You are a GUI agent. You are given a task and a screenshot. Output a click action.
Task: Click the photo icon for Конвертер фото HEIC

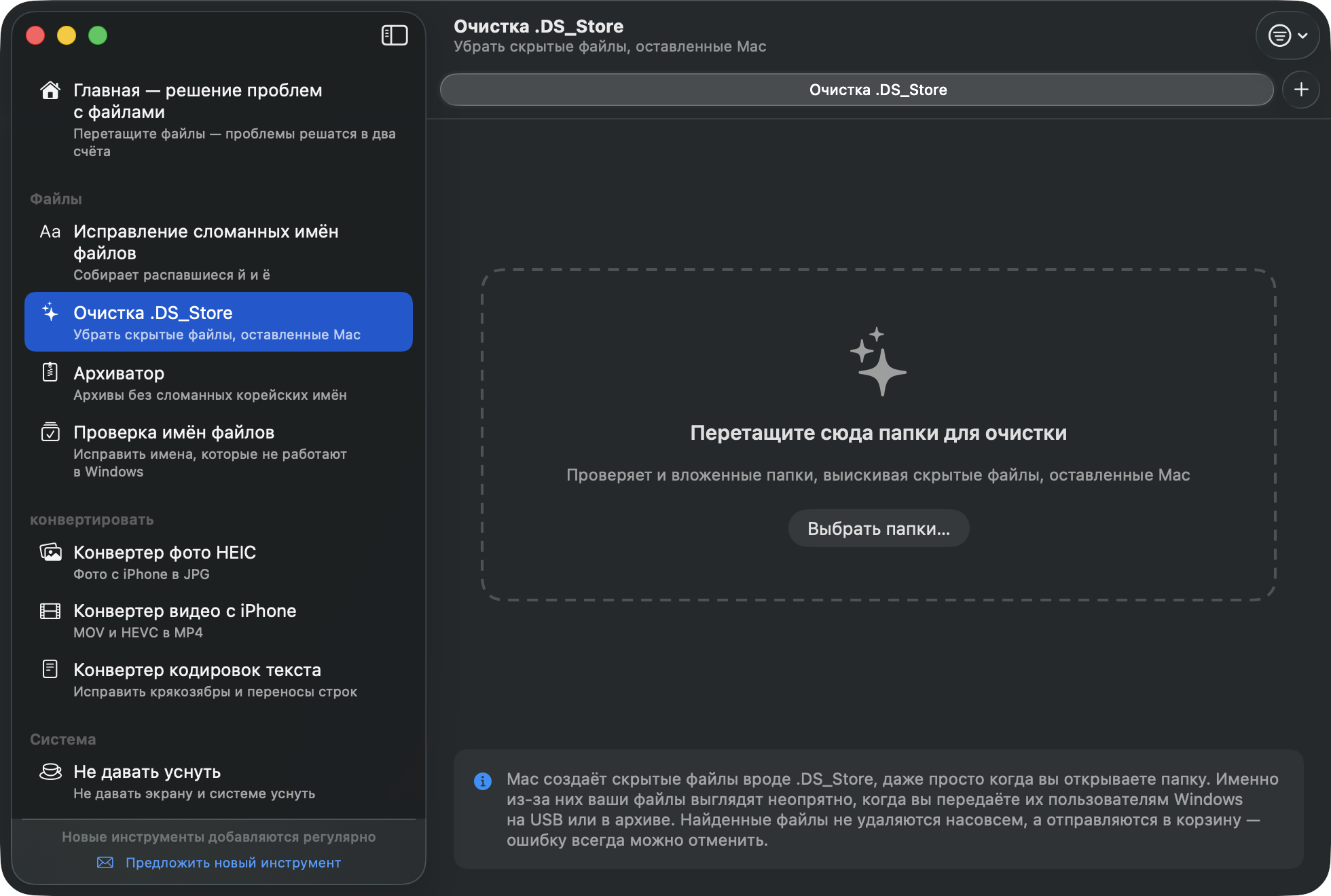coord(50,552)
